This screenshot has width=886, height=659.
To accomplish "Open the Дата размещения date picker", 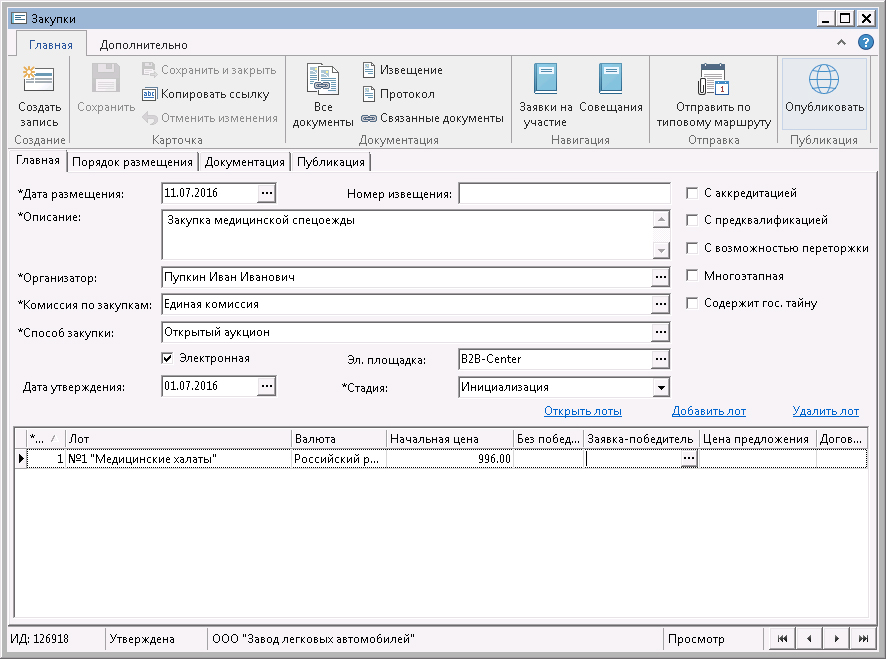I will (x=266, y=193).
